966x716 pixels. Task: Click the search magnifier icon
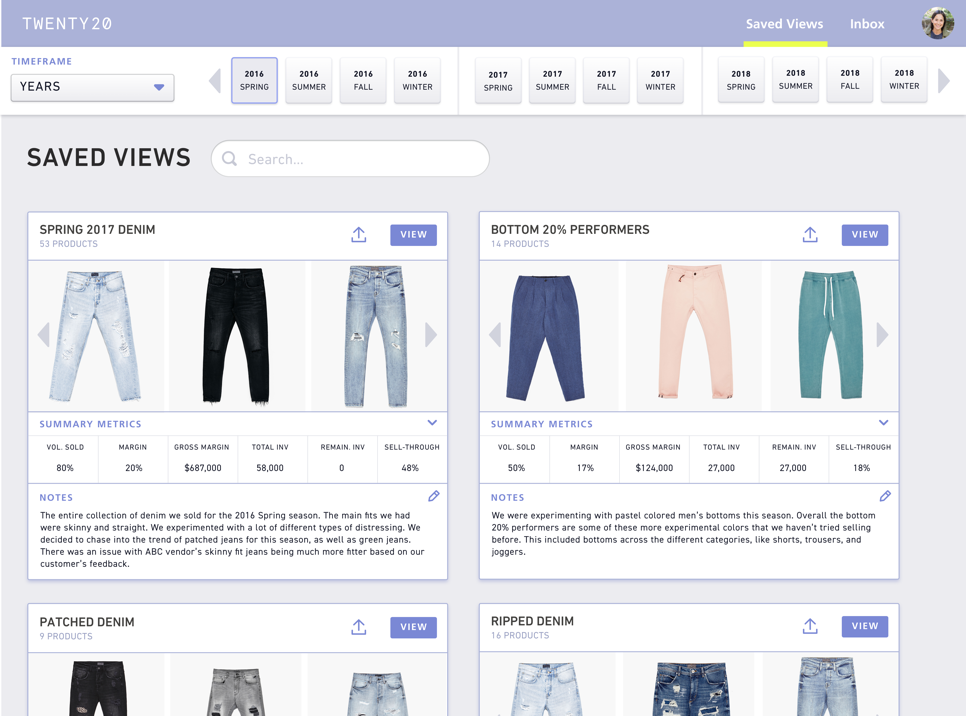coord(229,159)
